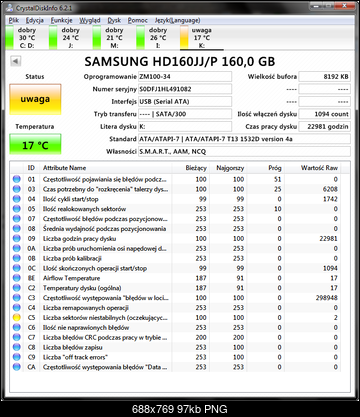This screenshot has width=360, height=417.
Task: Click the blue status icon for attribute C6
Action: (x=16, y=327)
